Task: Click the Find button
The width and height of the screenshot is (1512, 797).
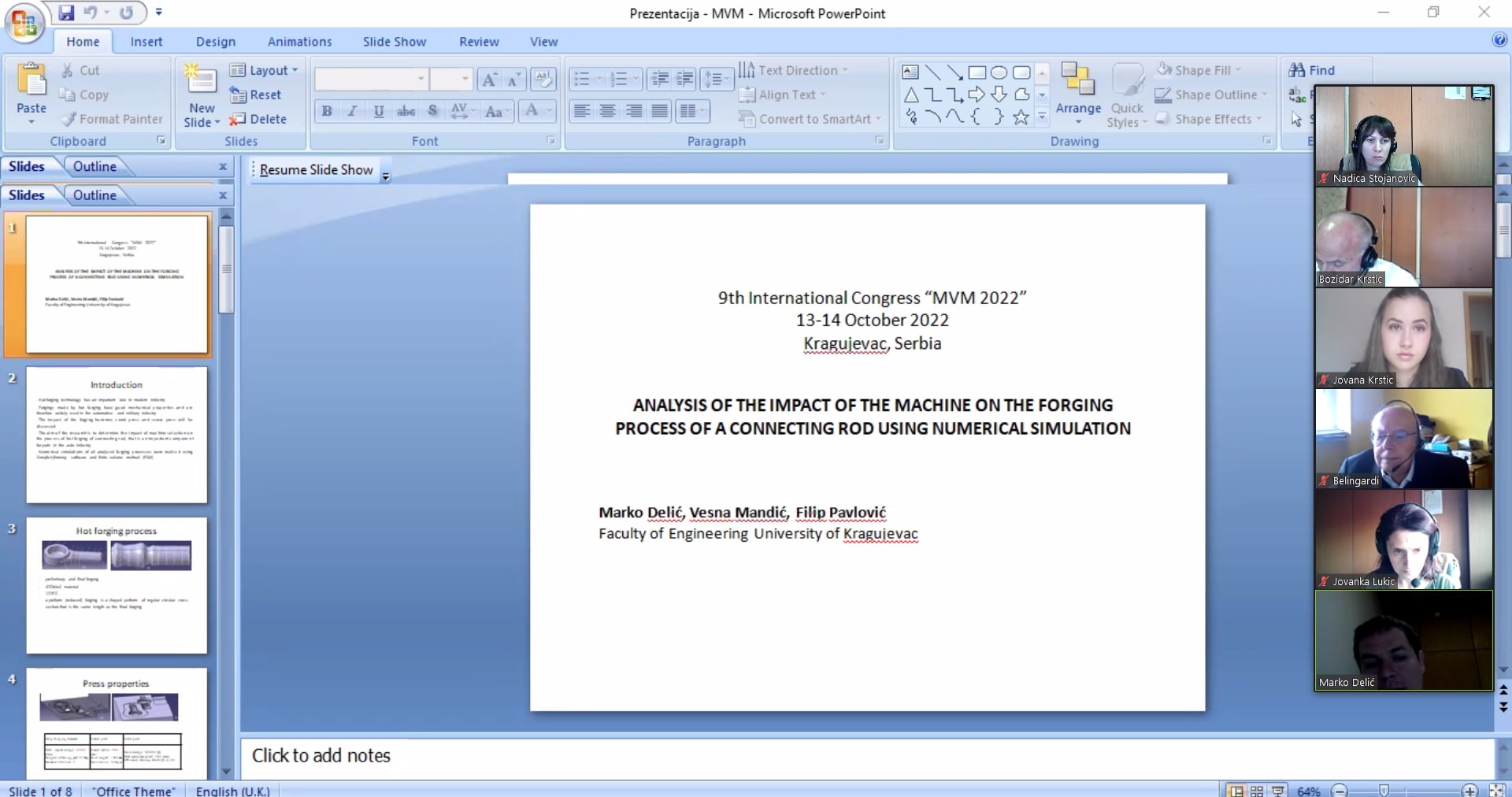Action: (x=1313, y=70)
